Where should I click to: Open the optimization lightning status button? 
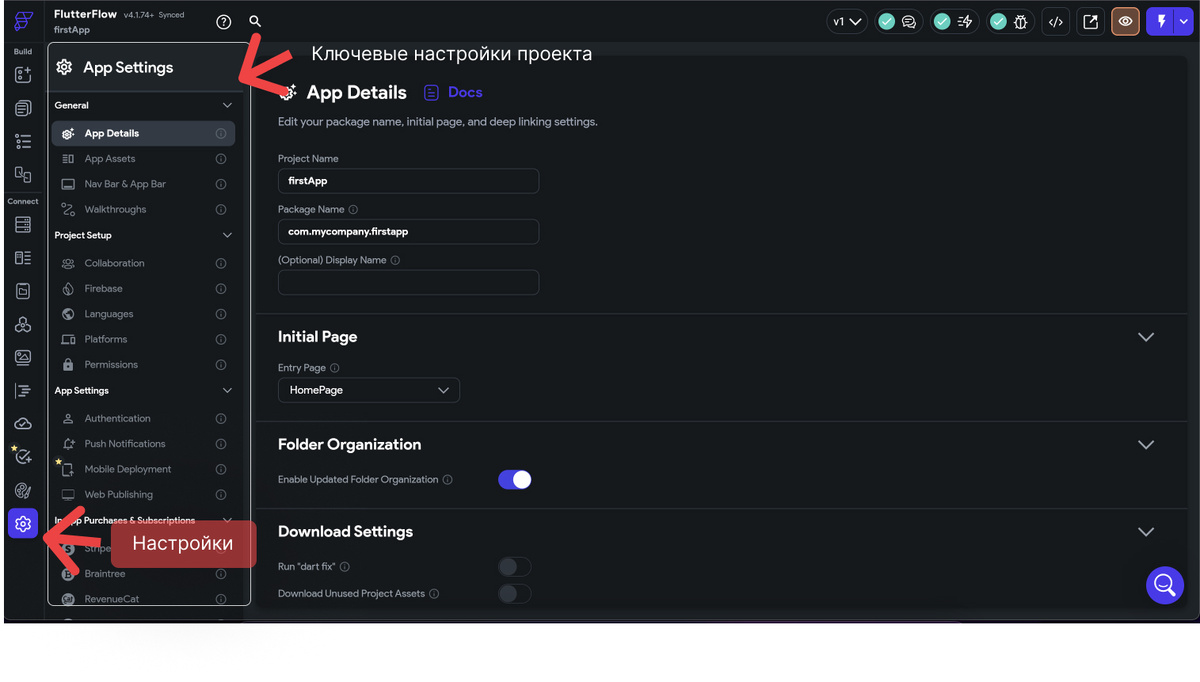coord(953,21)
